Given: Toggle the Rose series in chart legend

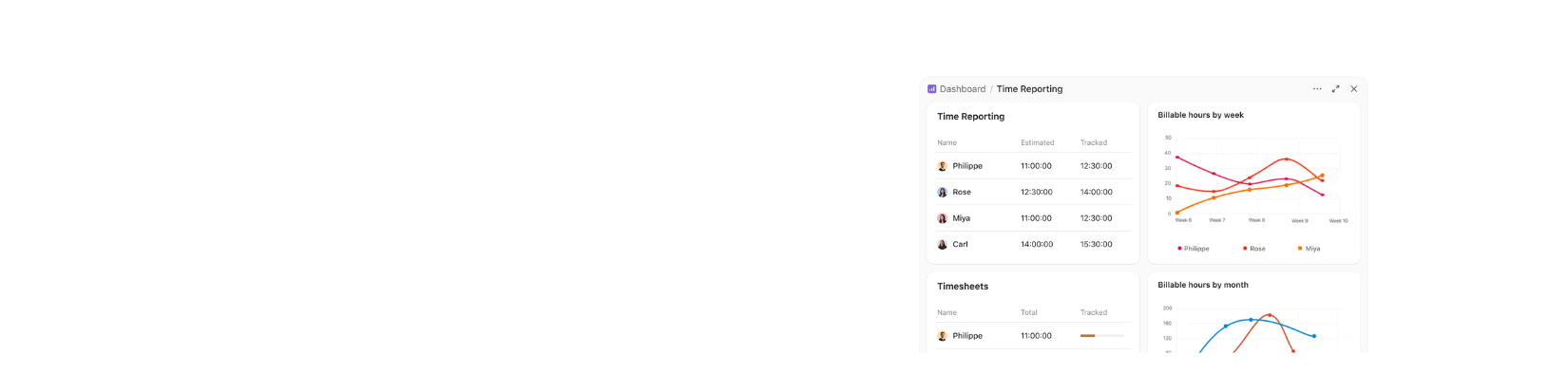Looking at the screenshot, I should coord(1256,249).
